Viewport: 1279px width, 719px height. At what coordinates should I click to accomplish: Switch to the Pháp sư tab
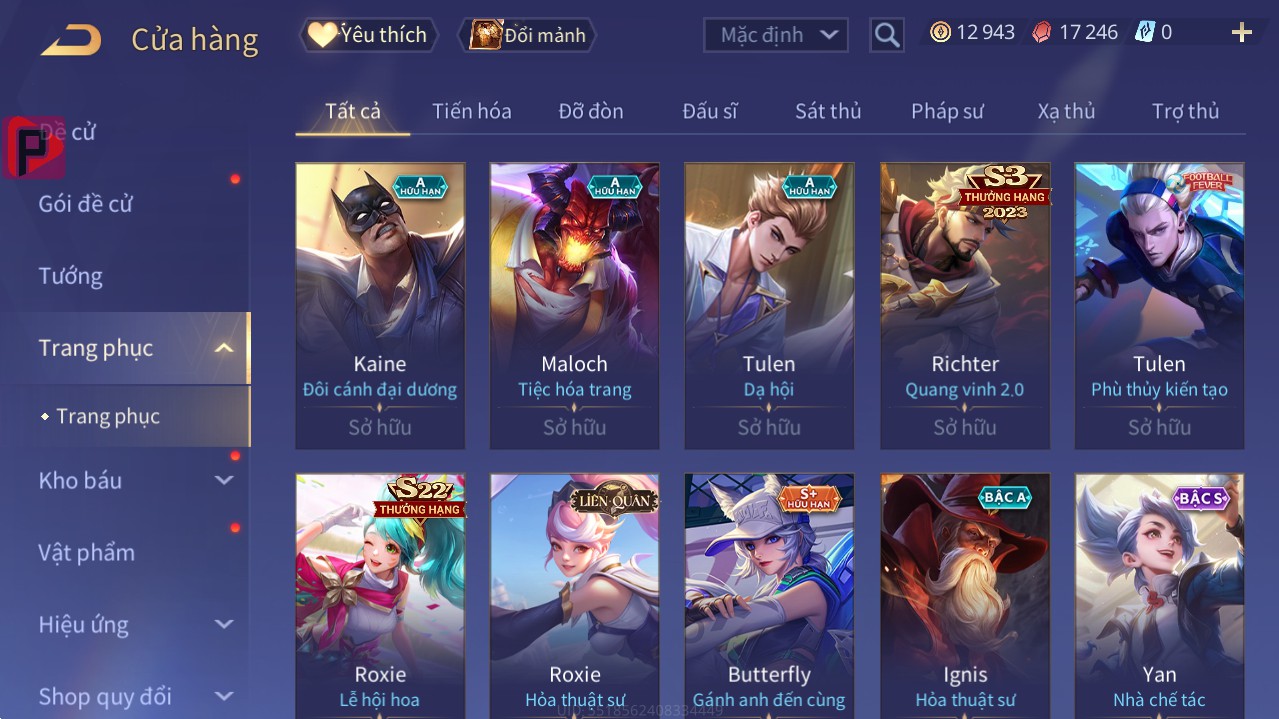point(947,111)
